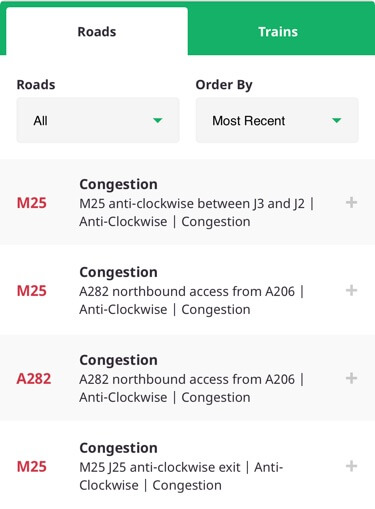Open Congestion heading of the A282 row

click(x=118, y=360)
